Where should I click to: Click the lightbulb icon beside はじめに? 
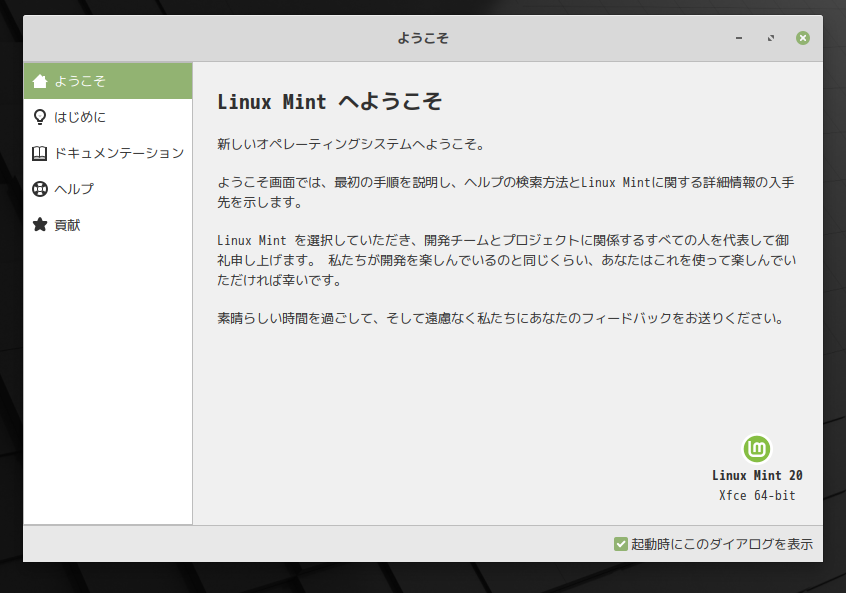pos(40,117)
